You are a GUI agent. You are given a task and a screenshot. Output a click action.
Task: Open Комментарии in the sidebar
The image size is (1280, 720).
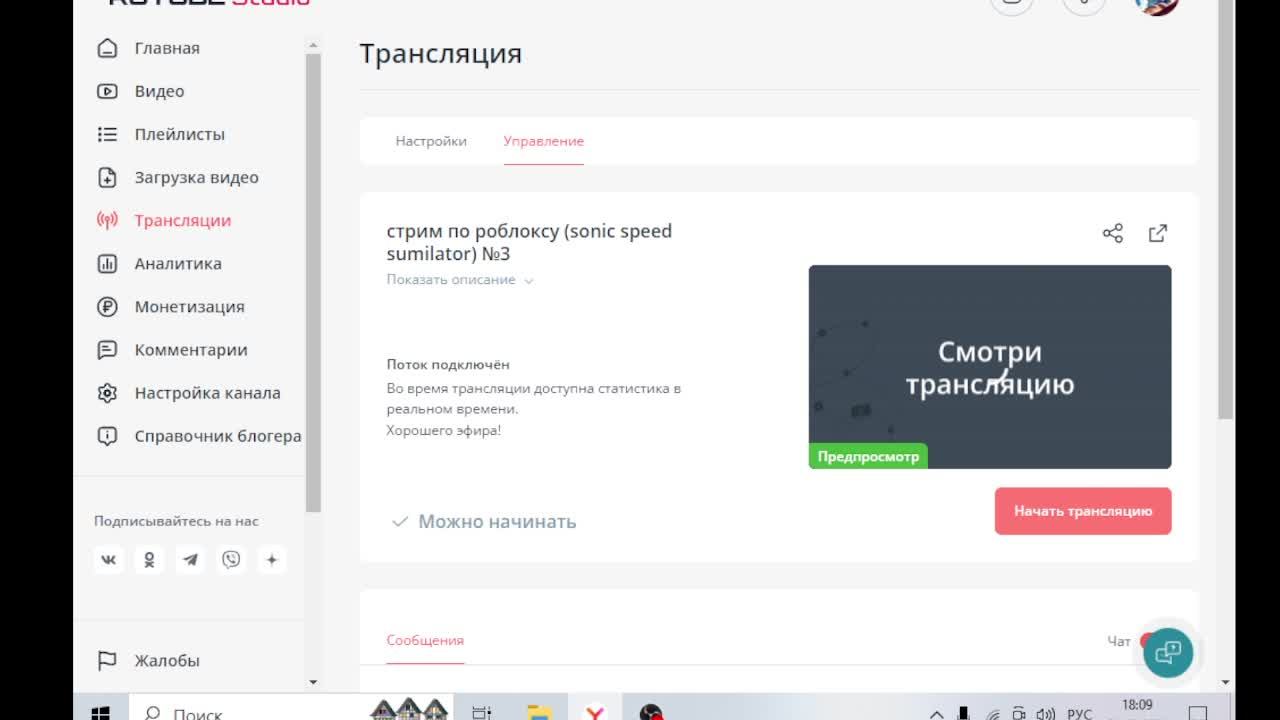click(x=191, y=350)
